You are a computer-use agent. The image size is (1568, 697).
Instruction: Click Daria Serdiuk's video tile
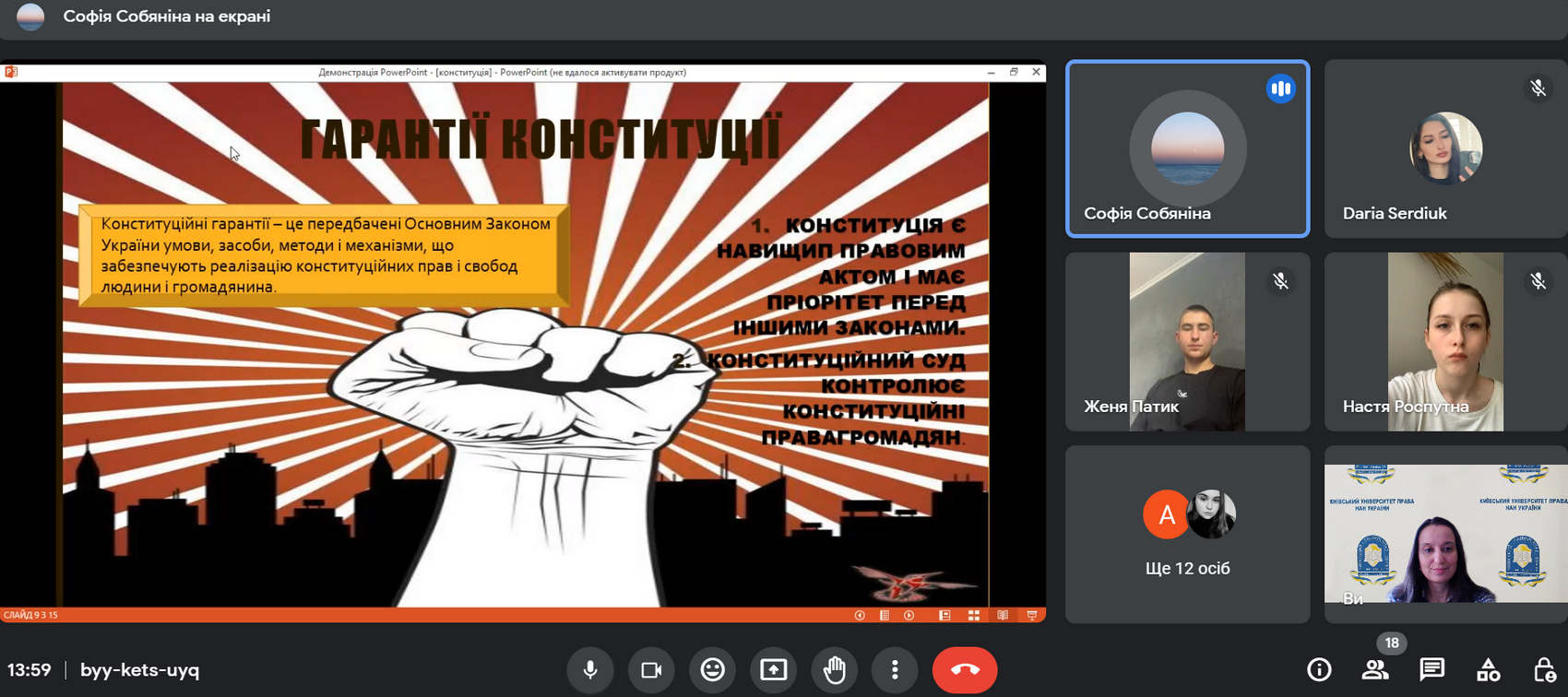click(x=1445, y=148)
